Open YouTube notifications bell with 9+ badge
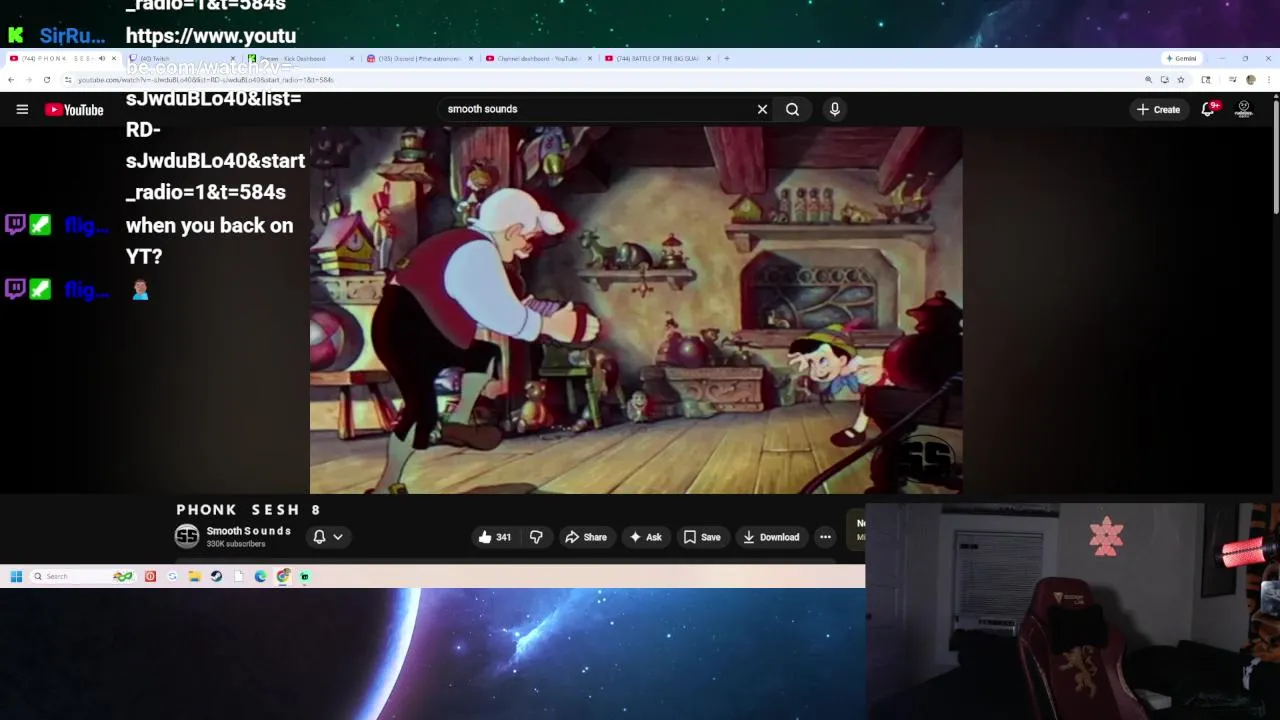Image resolution: width=1280 pixels, height=720 pixels. pyautogui.click(x=1208, y=109)
